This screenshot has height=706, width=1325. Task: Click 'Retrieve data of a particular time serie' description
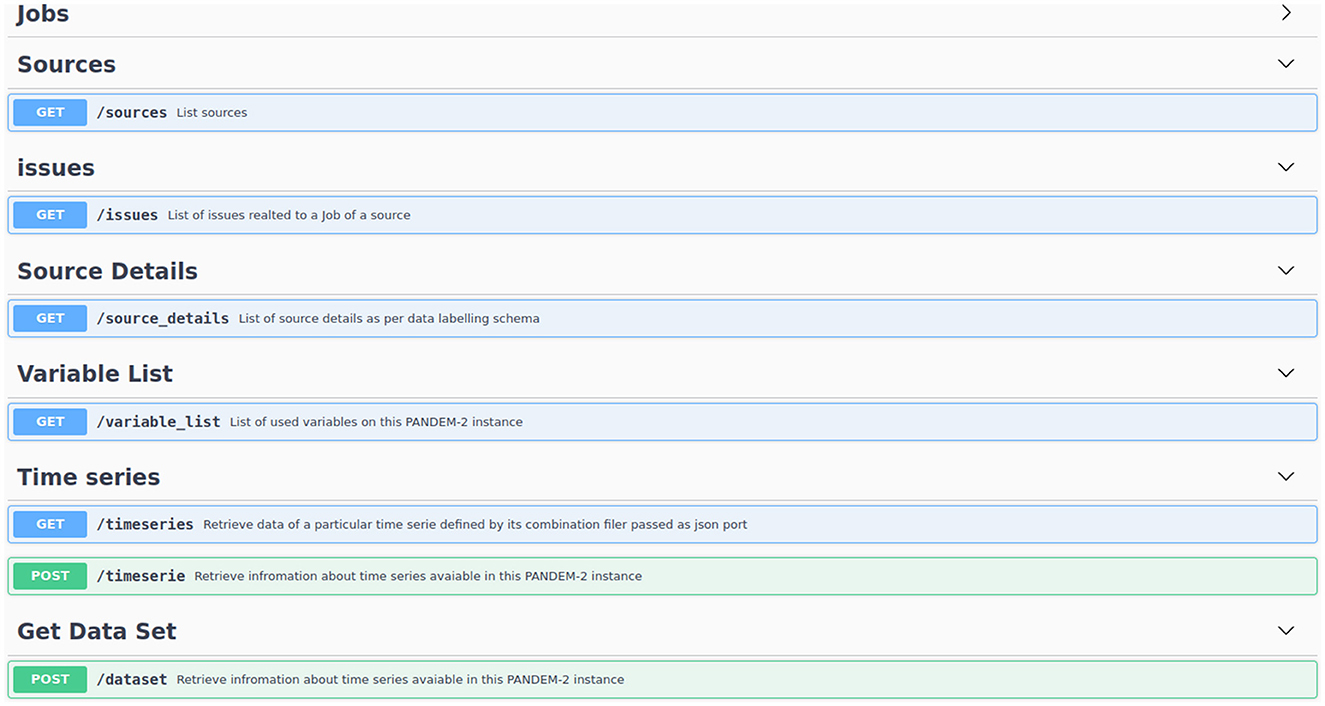click(475, 524)
